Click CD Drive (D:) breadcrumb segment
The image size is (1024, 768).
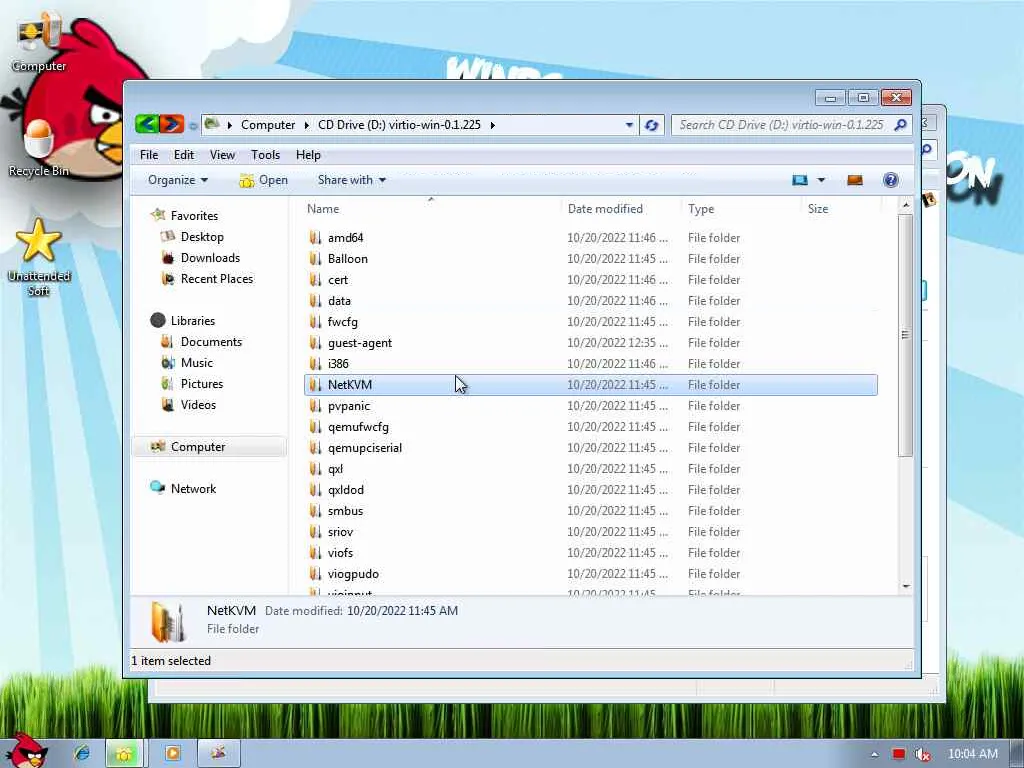click(399, 125)
